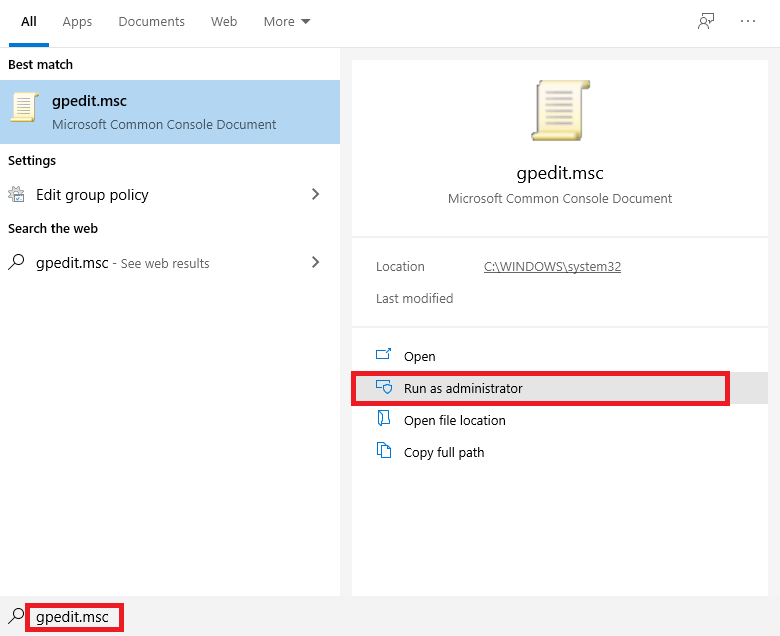Click the feedback person icon
Image resolution: width=780 pixels, height=636 pixels.
(706, 21)
